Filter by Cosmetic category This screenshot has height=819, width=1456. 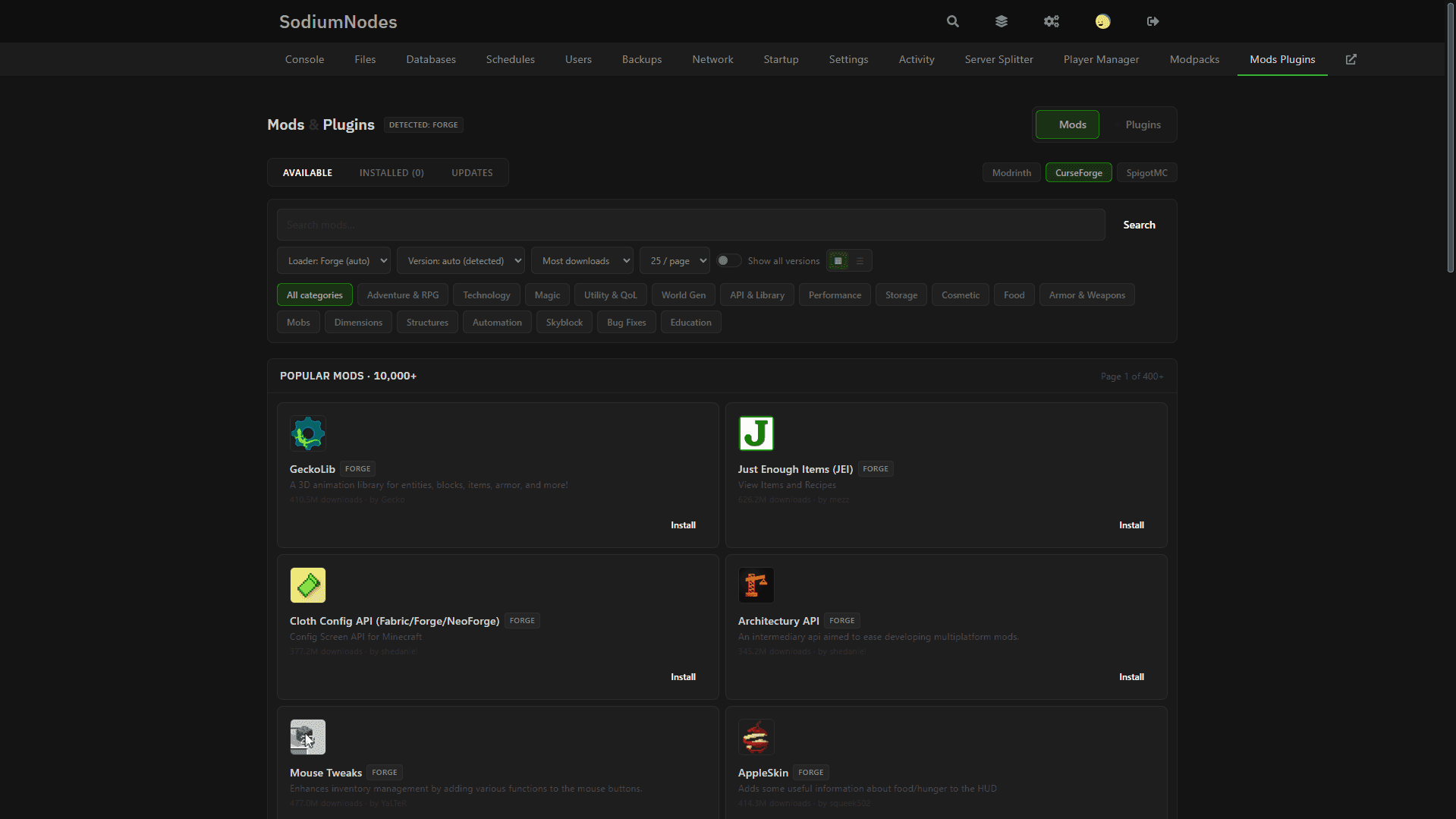(961, 295)
